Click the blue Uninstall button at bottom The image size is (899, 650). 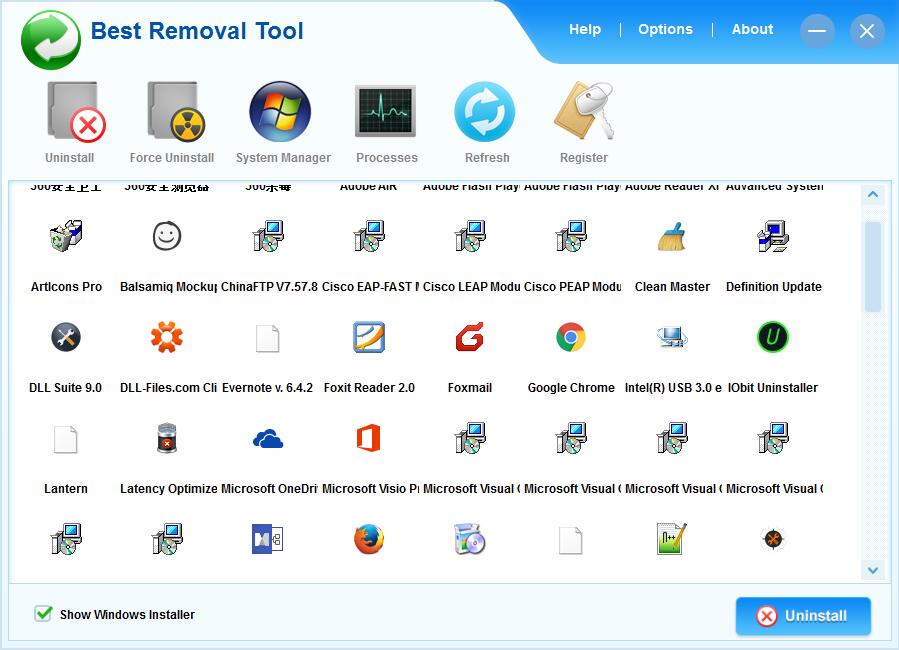[x=803, y=616]
